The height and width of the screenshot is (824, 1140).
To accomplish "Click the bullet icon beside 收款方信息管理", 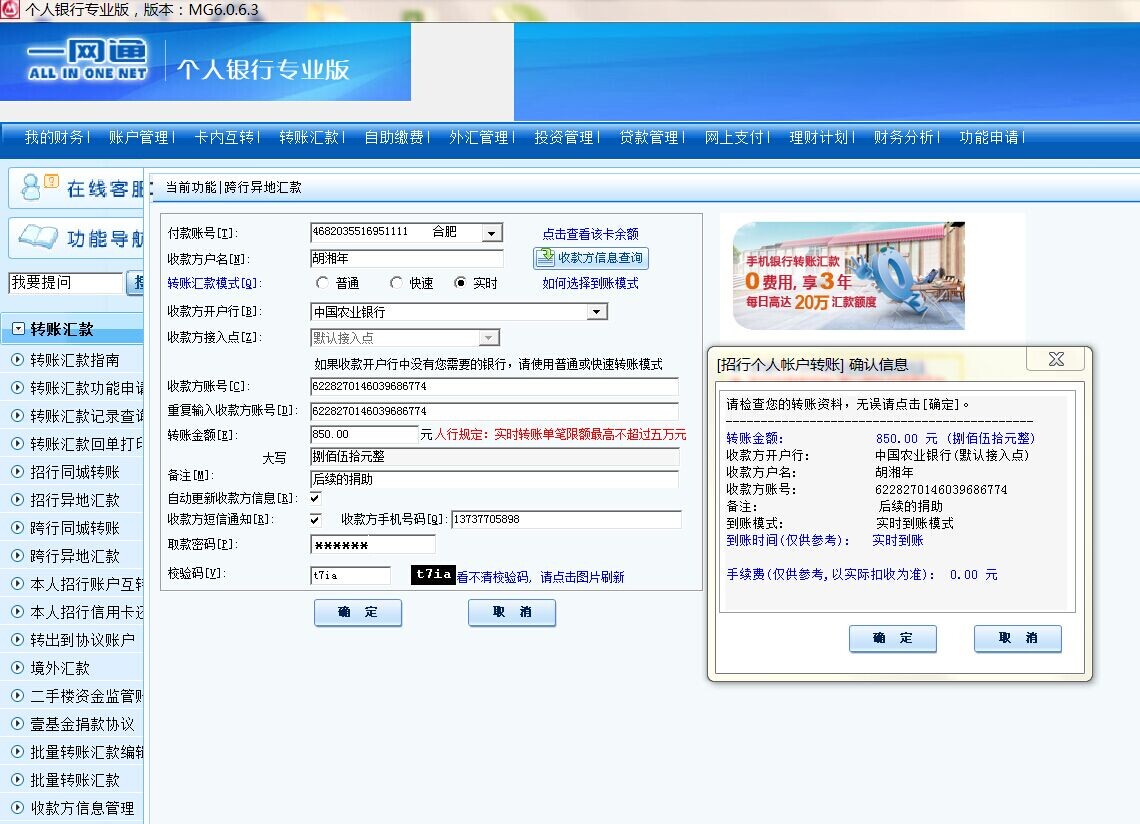I will (17, 807).
